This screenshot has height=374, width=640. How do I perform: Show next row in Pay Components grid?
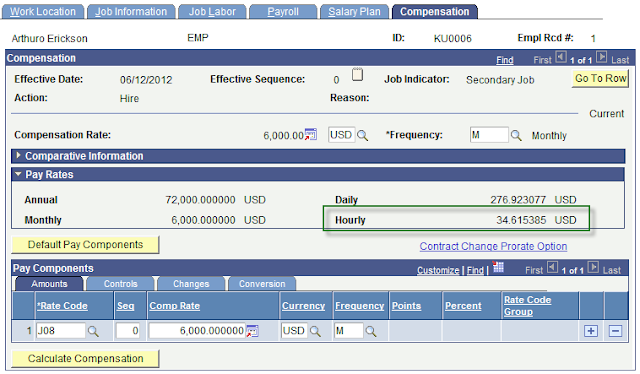click(593, 267)
